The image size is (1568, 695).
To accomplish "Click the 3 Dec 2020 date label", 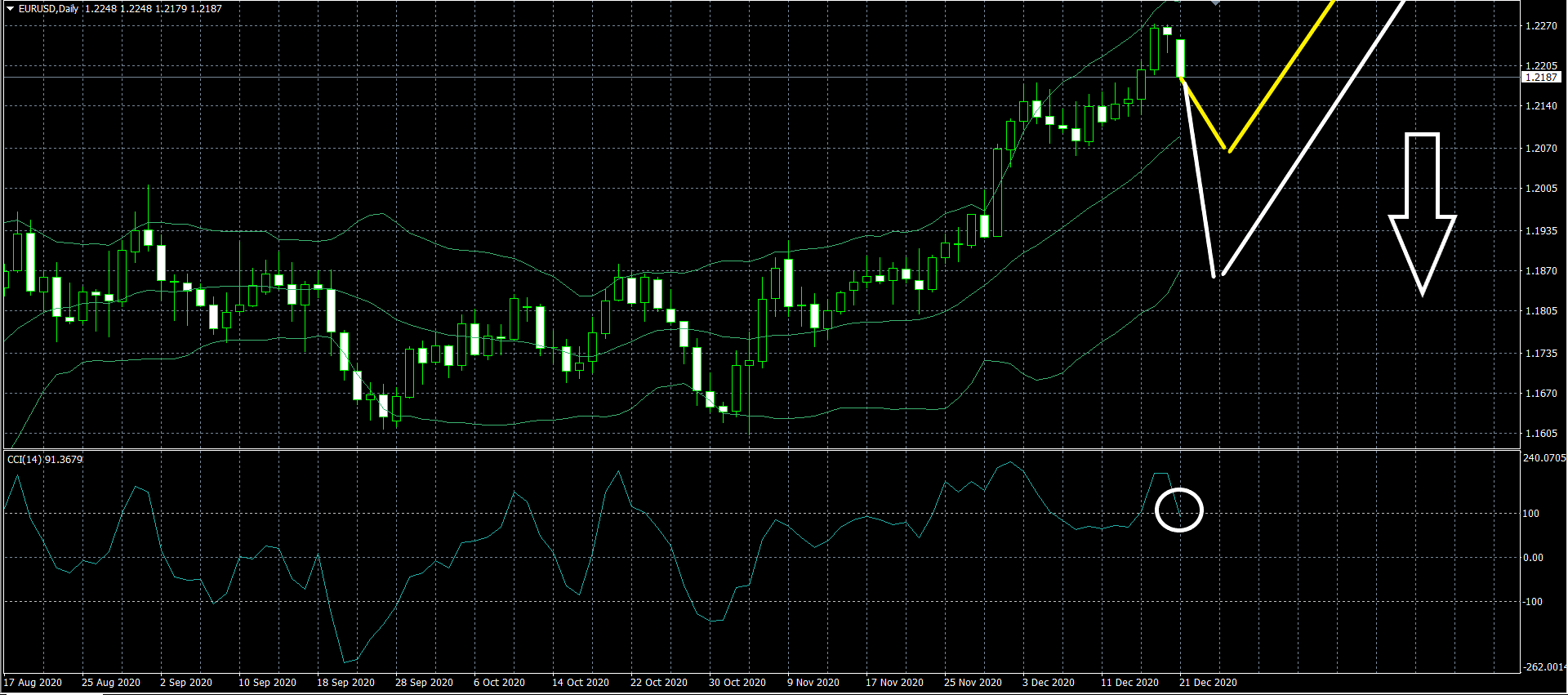I will coord(1049,683).
